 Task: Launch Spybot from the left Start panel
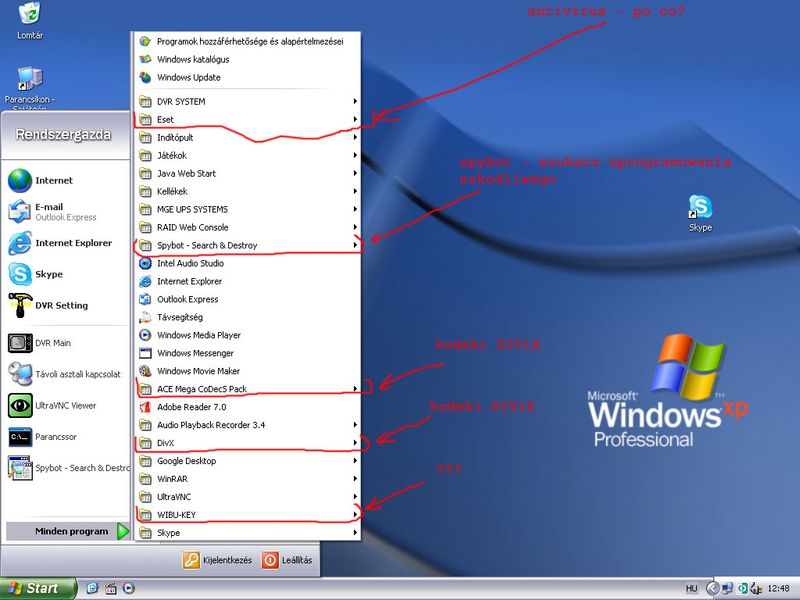68,468
